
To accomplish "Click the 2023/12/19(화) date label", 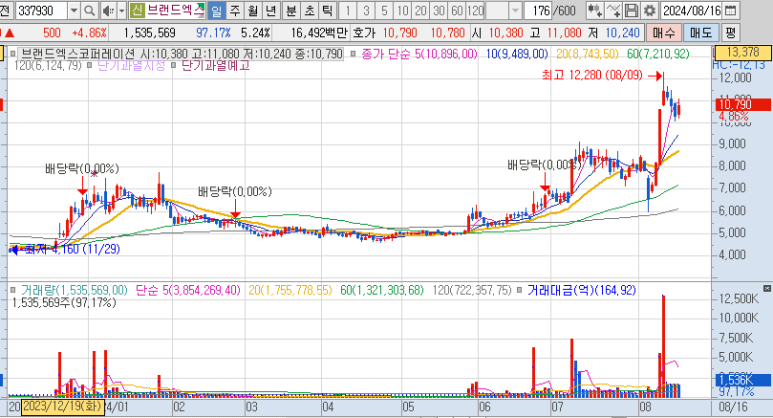I will tap(63, 407).
